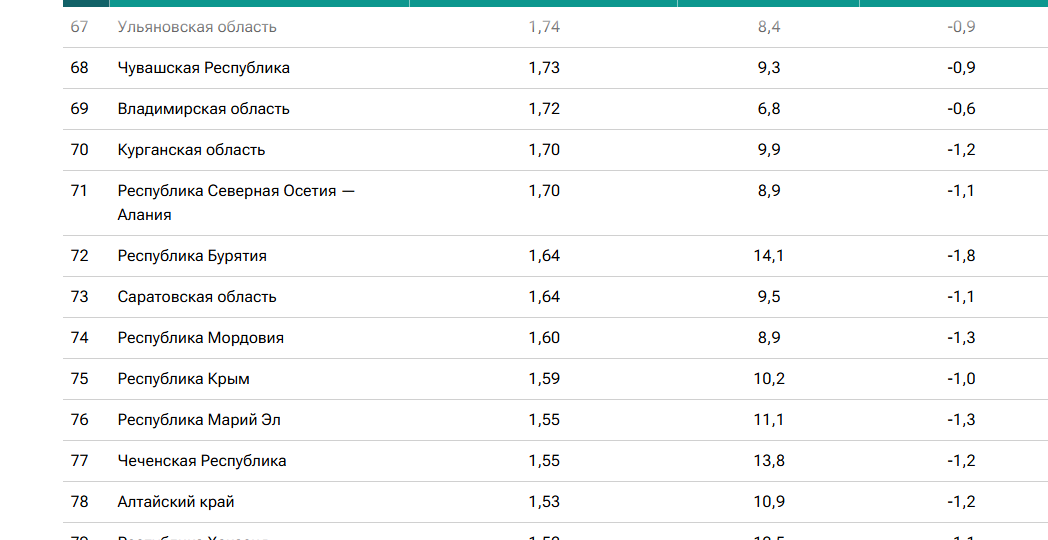The height and width of the screenshot is (540, 1048).
Task: Select the Владимирская область region name
Action: coord(203,109)
